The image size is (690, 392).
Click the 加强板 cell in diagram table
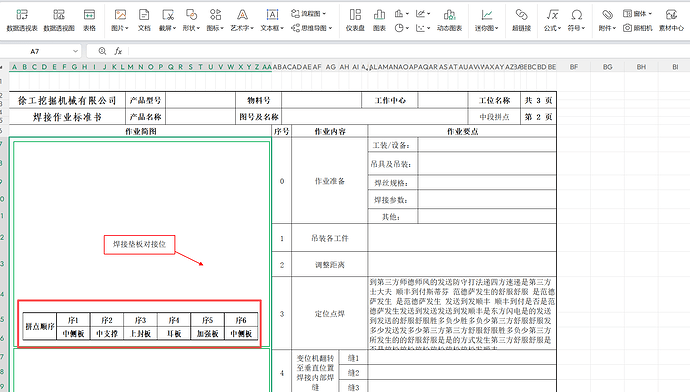(x=207, y=333)
